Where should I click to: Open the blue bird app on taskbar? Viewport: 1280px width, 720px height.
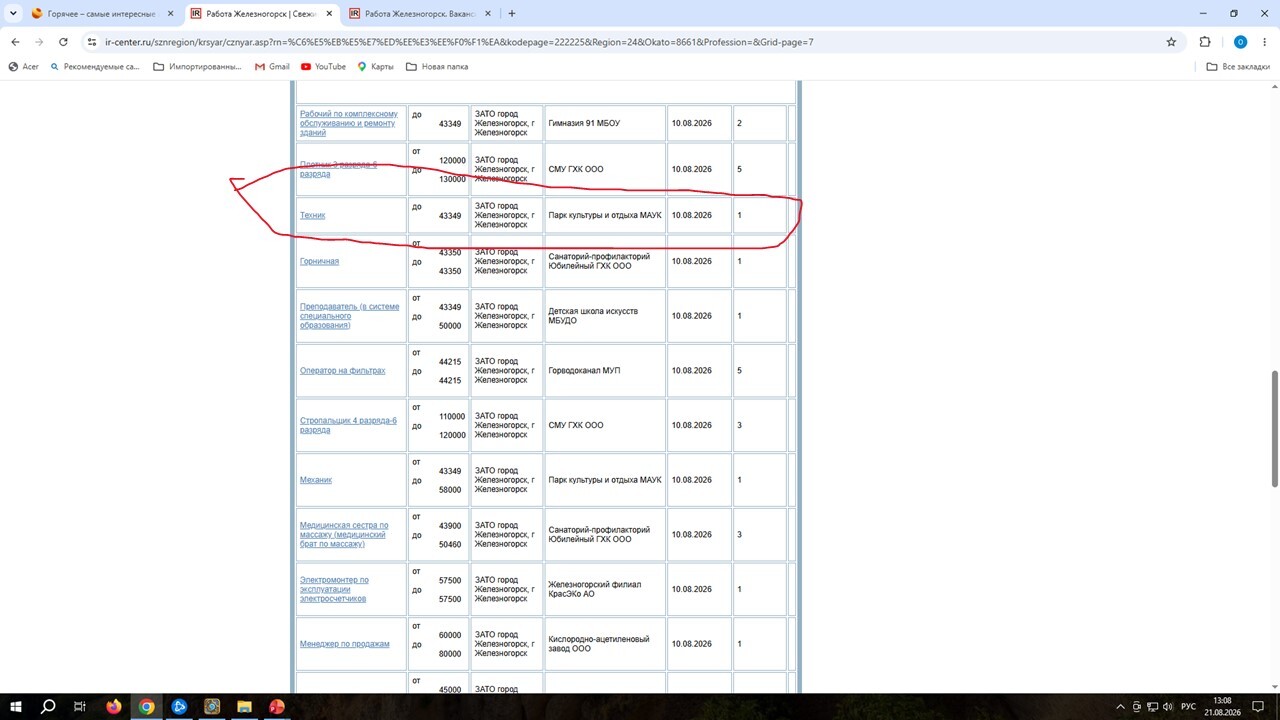tap(179, 707)
